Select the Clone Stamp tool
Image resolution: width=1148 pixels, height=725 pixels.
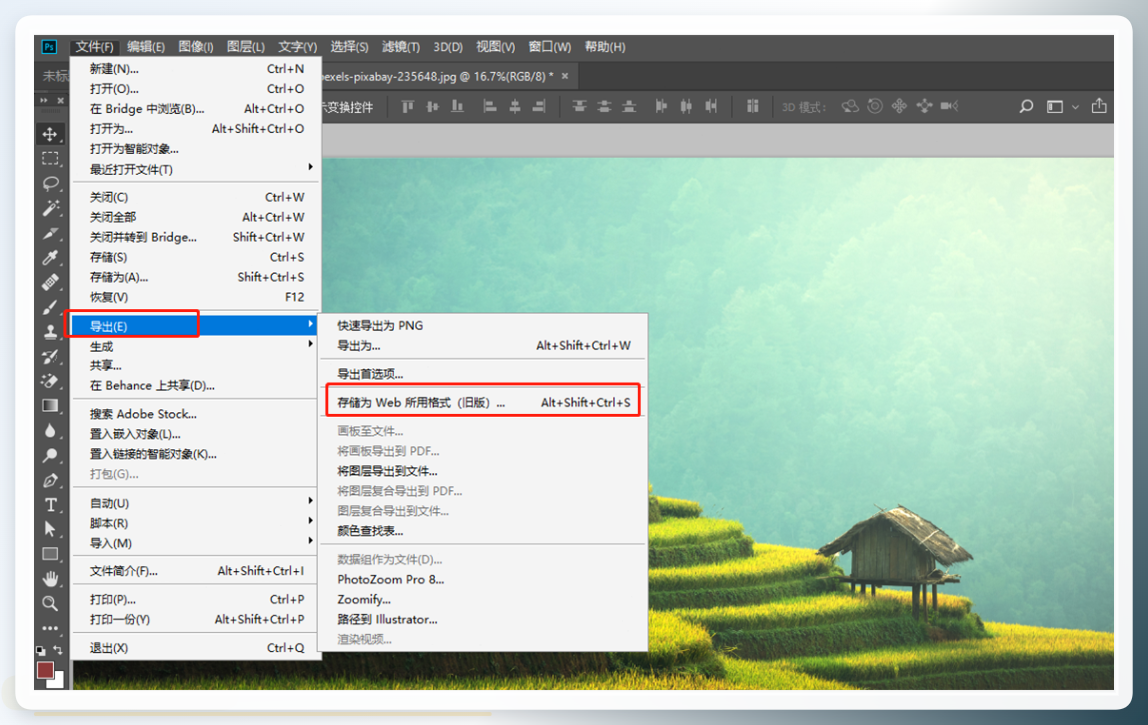(x=50, y=332)
